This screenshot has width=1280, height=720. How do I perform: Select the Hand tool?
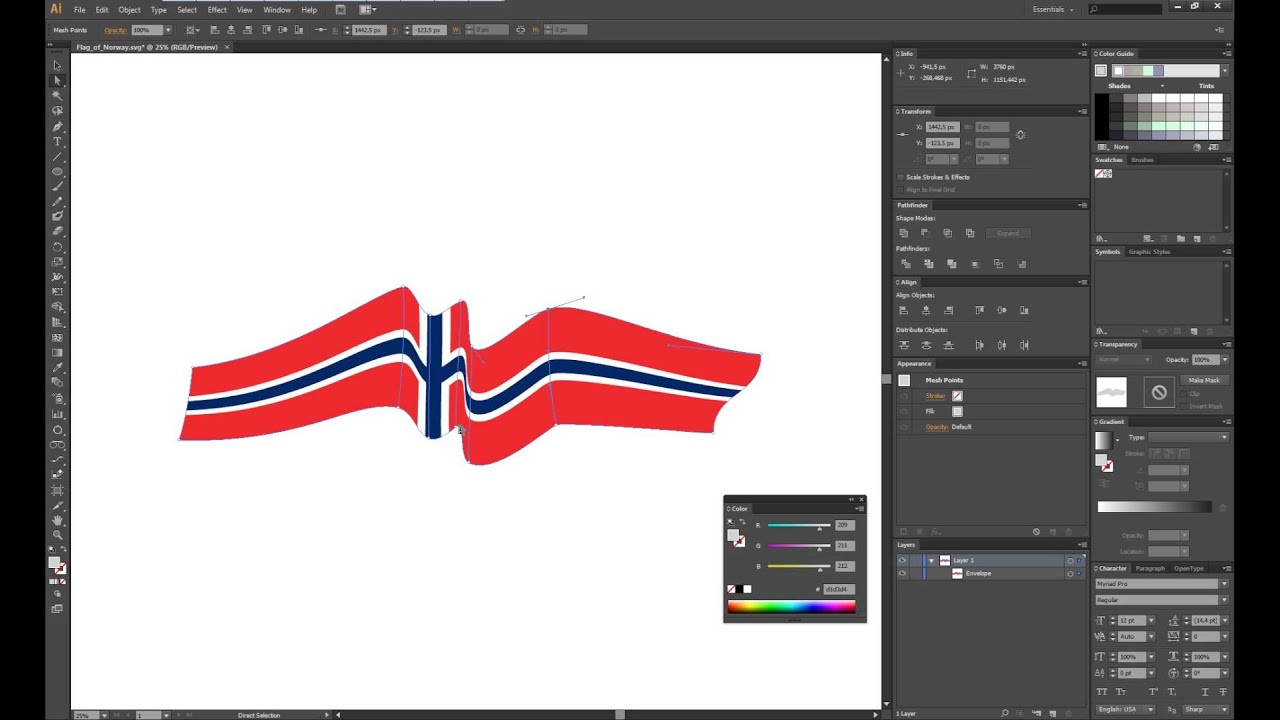point(57,520)
